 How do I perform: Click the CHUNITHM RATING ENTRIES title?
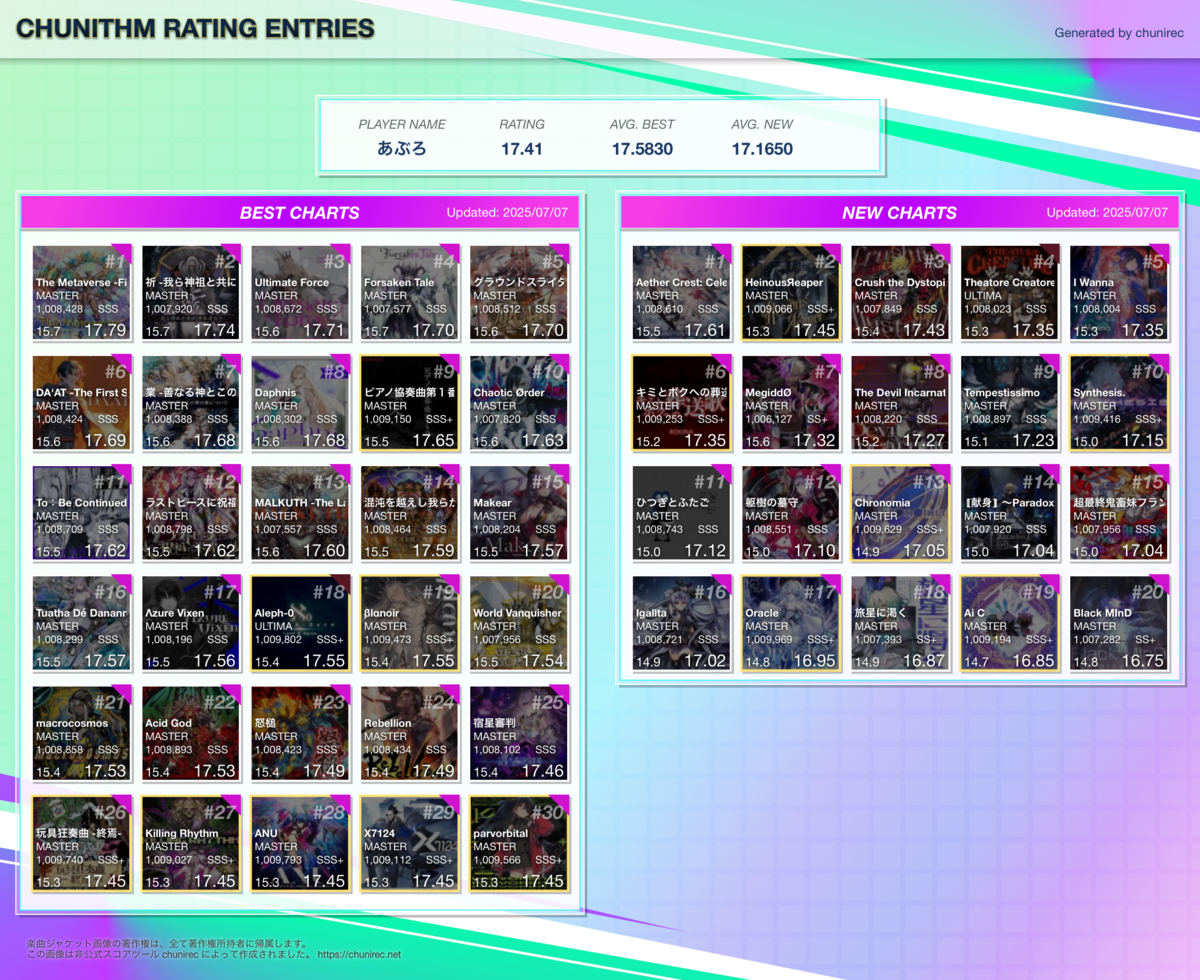coord(195,28)
